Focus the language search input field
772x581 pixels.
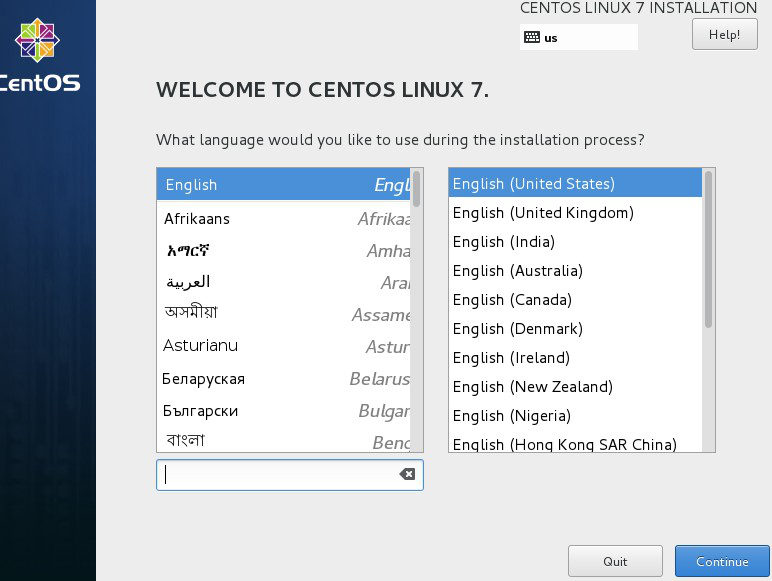pos(280,475)
